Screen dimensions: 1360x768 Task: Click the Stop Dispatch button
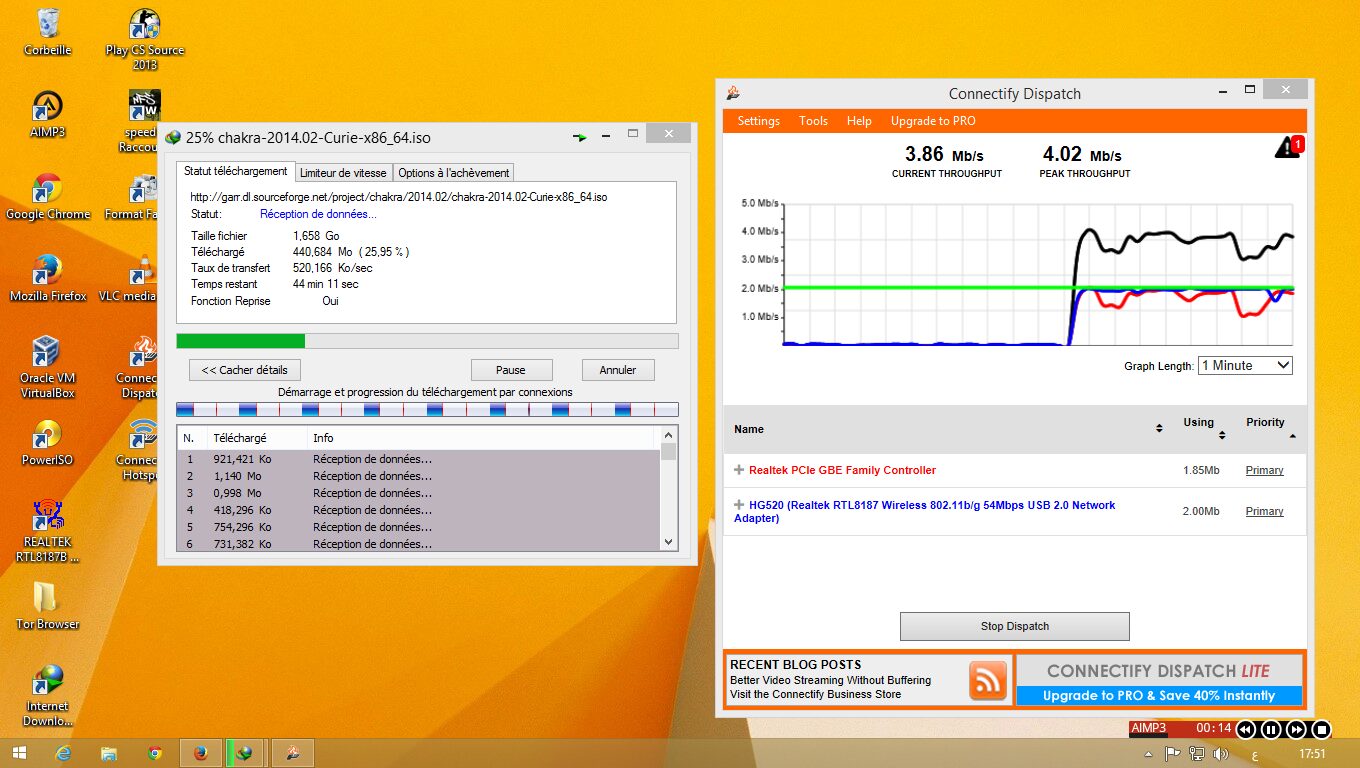coord(1014,626)
